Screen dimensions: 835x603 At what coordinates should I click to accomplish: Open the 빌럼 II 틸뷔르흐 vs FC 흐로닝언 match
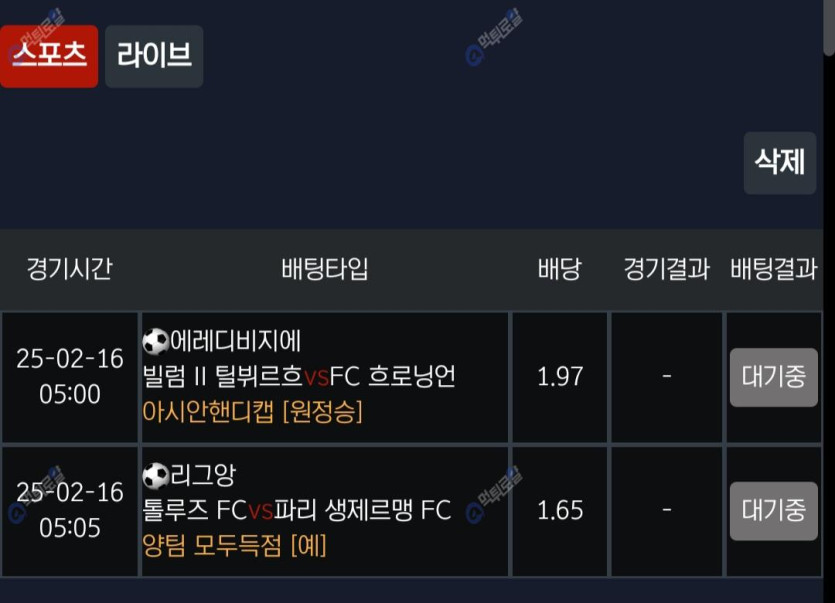[x=300, y=377]
